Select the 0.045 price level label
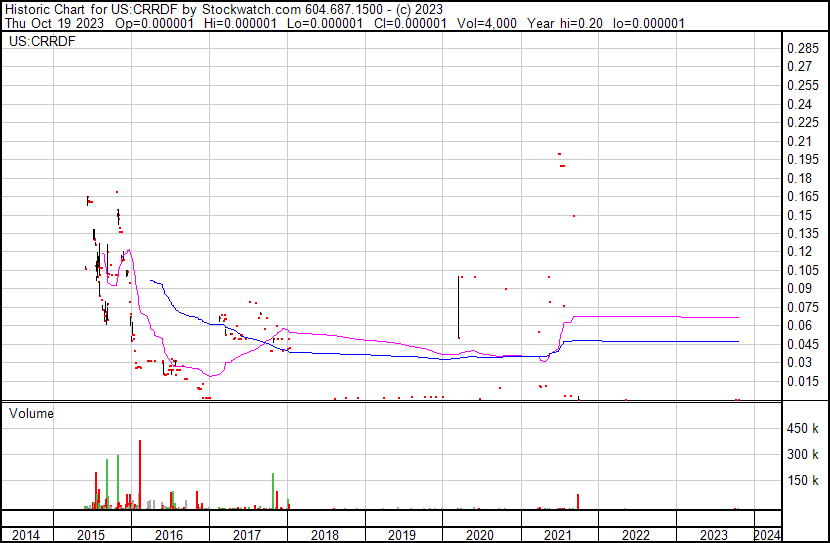 [802, 344]
